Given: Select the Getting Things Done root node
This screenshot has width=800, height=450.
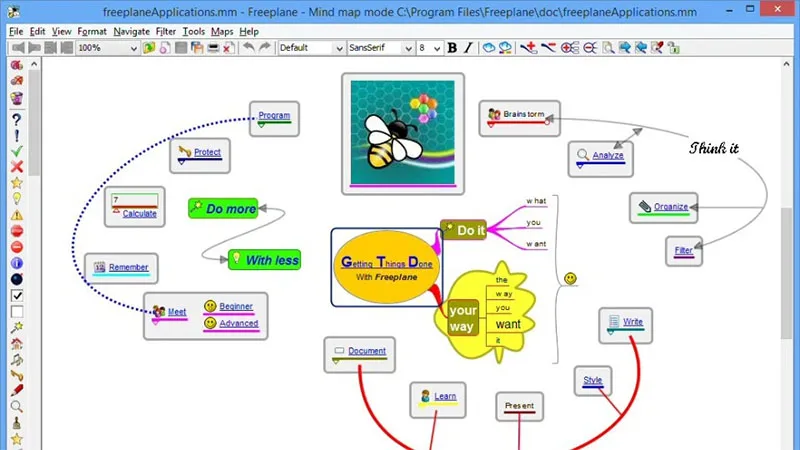Looking at the screenshot, I should pos(386,267).
